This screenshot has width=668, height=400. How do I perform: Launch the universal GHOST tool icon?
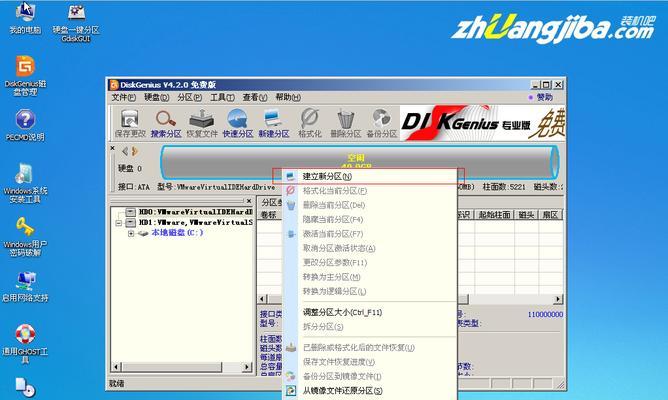(25, 343)
